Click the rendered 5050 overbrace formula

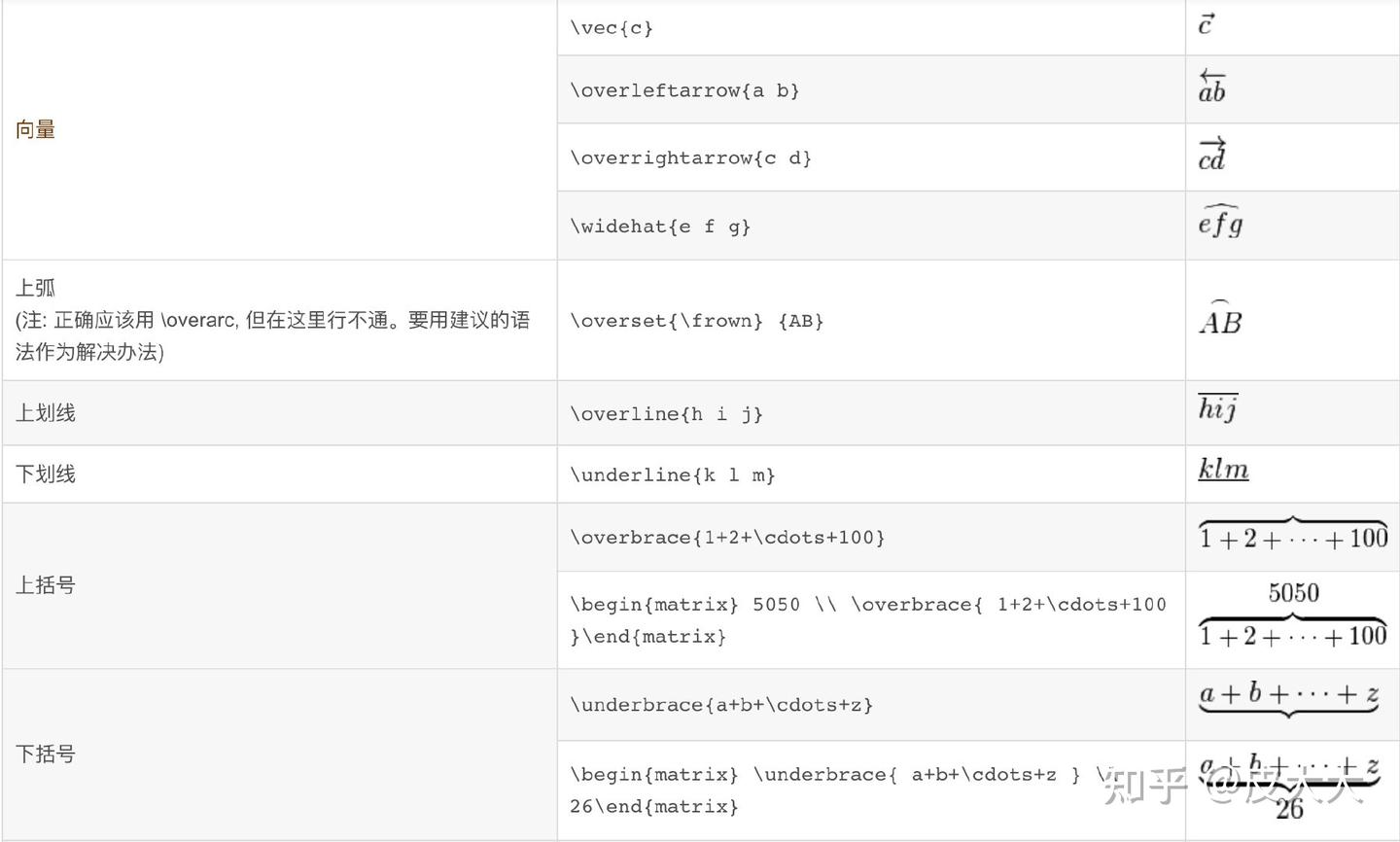(1293, 615)
